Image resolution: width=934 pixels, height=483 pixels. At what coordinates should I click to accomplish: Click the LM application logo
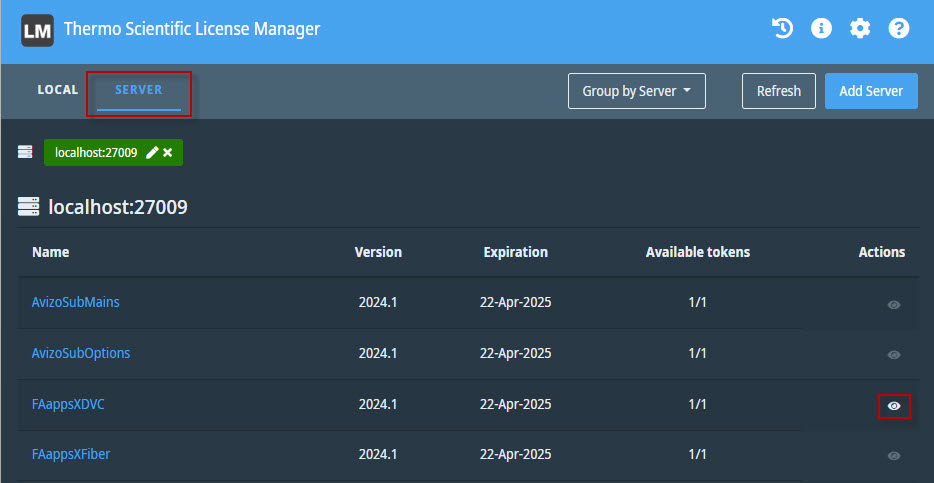pyautogui.click(x=37, y=30)
